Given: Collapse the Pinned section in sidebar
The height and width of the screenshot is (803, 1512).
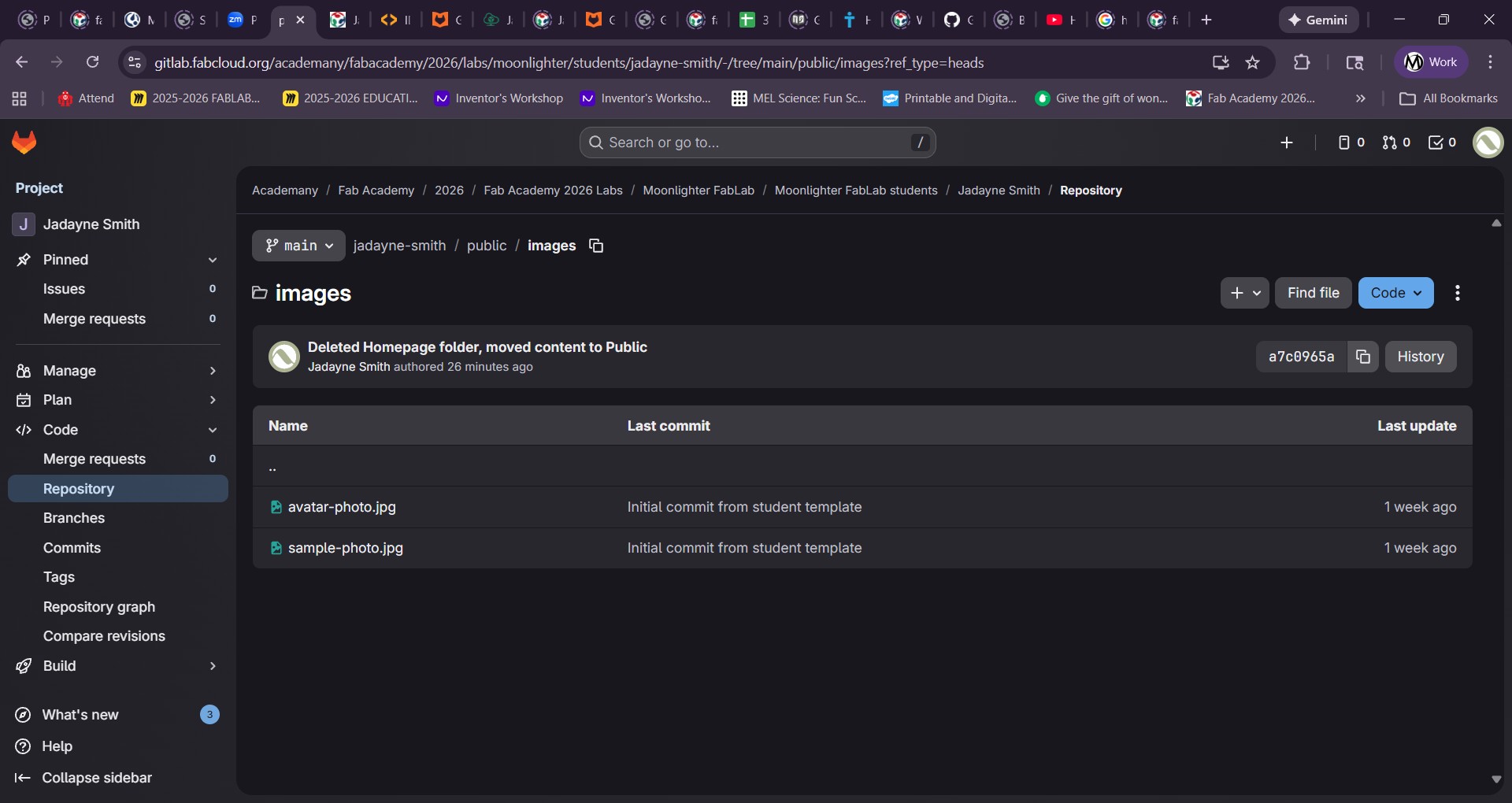Looking at the screenshot, I should [x=212, y=260].
